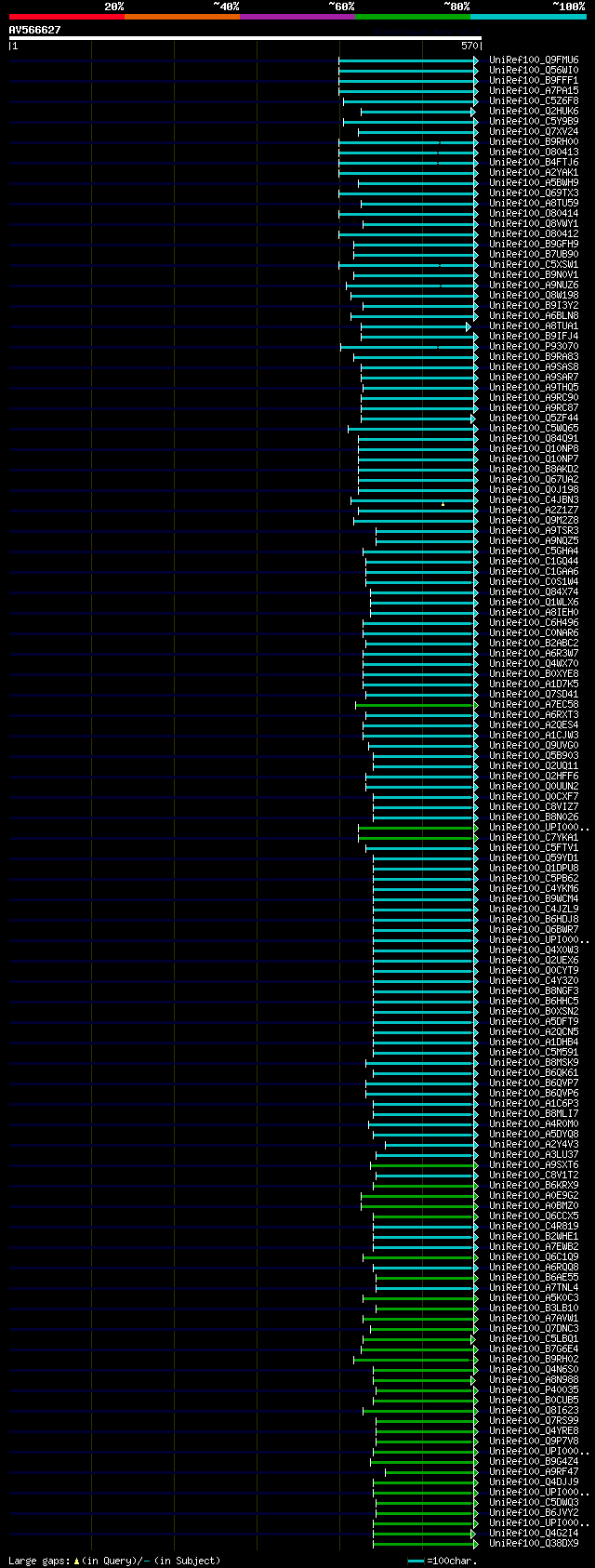Click hit label UniRef100_C5Z6F8
Viewport: 595px width, 1568px height.
534,100
